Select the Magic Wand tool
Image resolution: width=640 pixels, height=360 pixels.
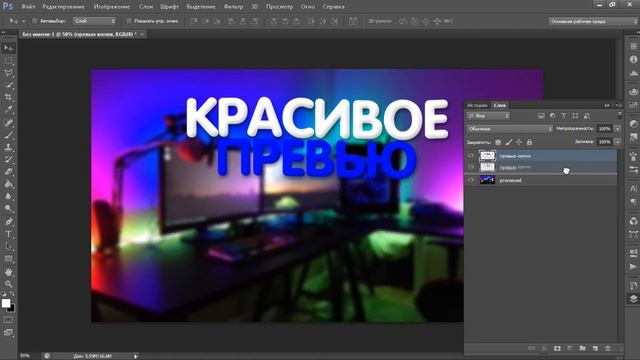[x=8, y=85]
